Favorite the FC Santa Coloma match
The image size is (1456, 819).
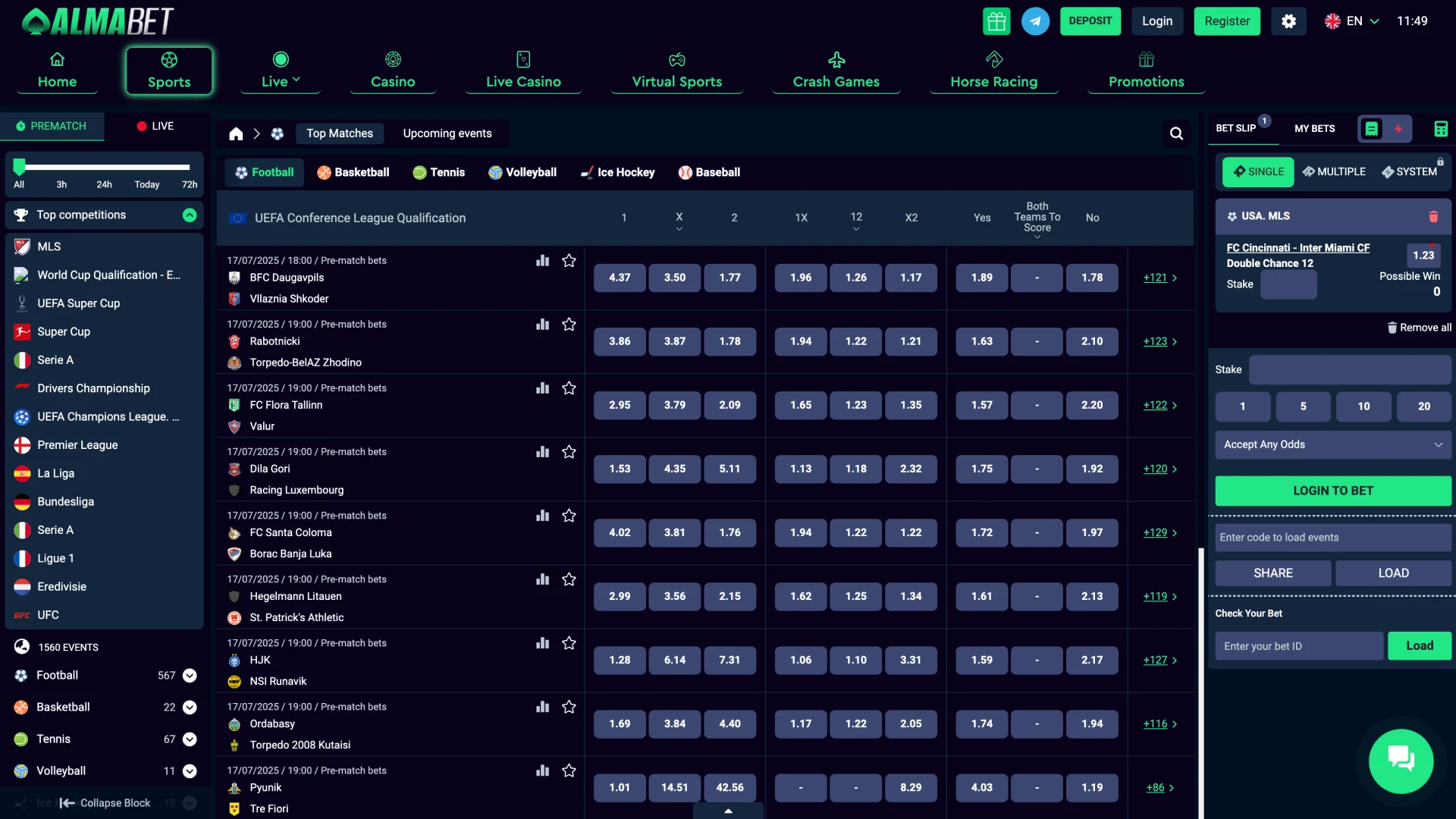(569, 516)
